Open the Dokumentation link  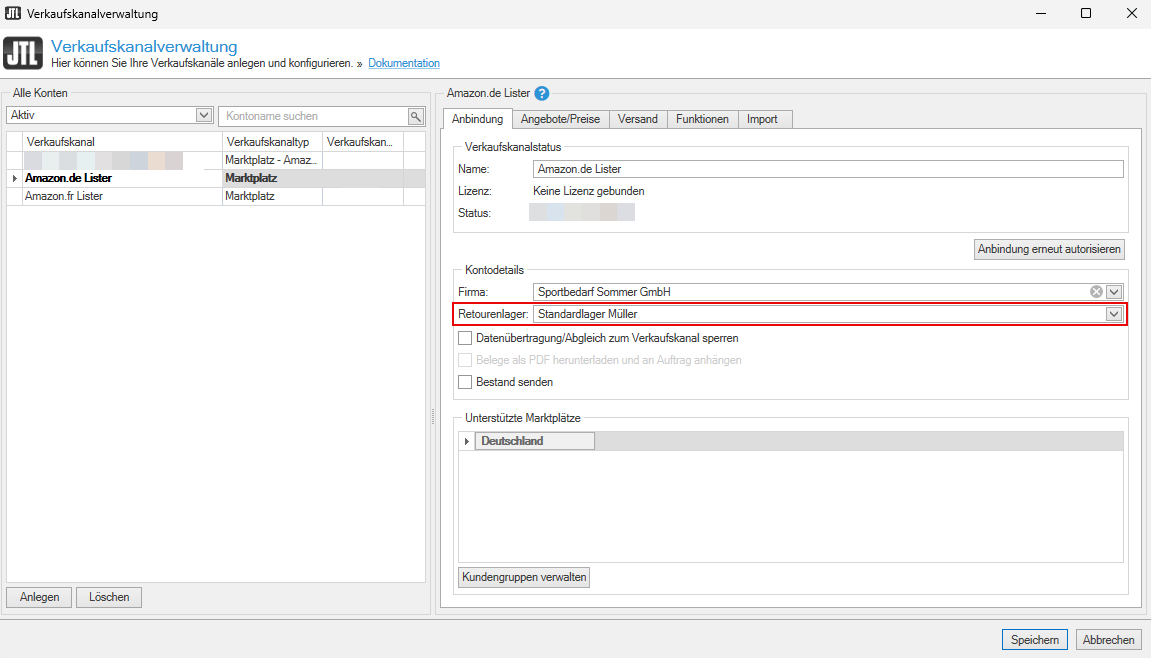(x=404, y=64)
